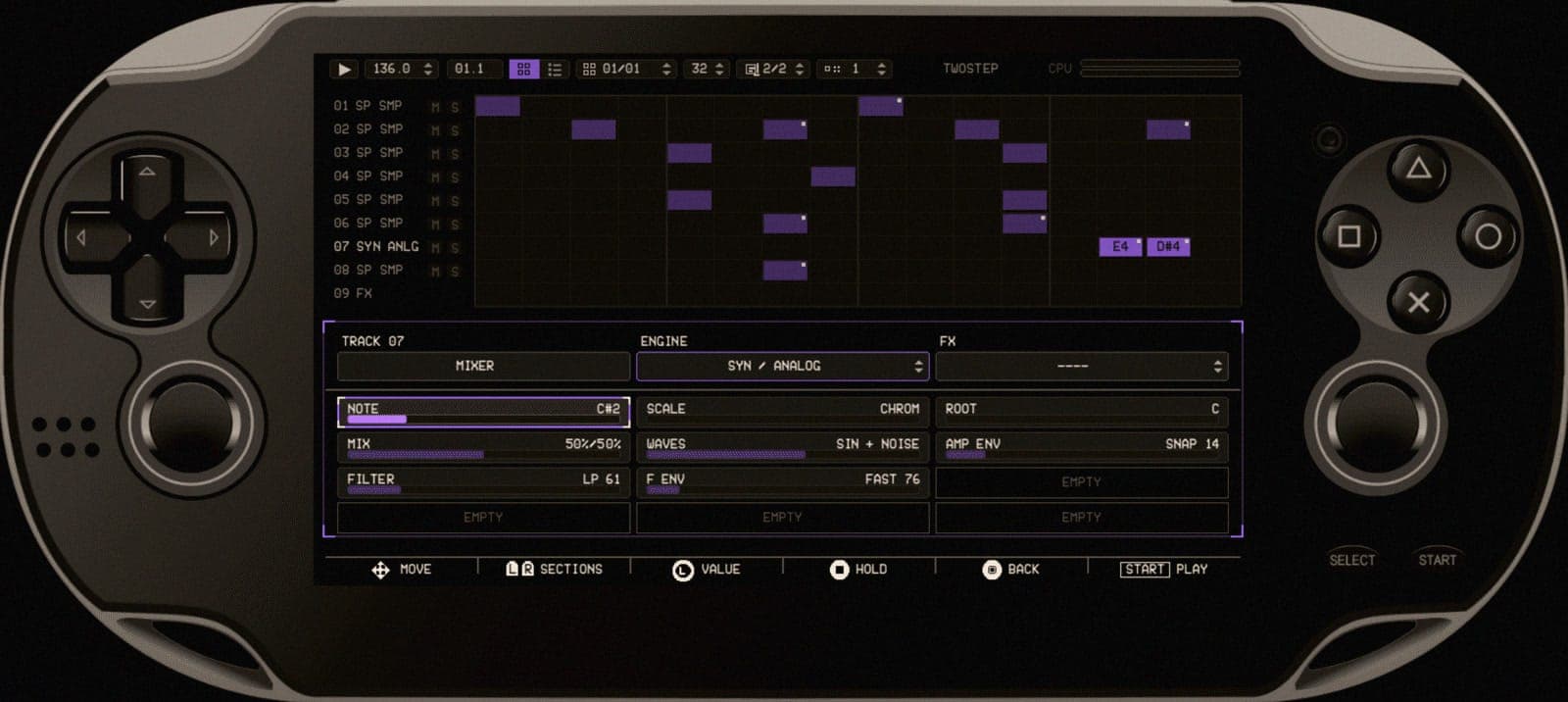Mute track 08 SP SMP
This screenshot has width=1568, height=702.
pyautogui.click(x=435, y=271)
